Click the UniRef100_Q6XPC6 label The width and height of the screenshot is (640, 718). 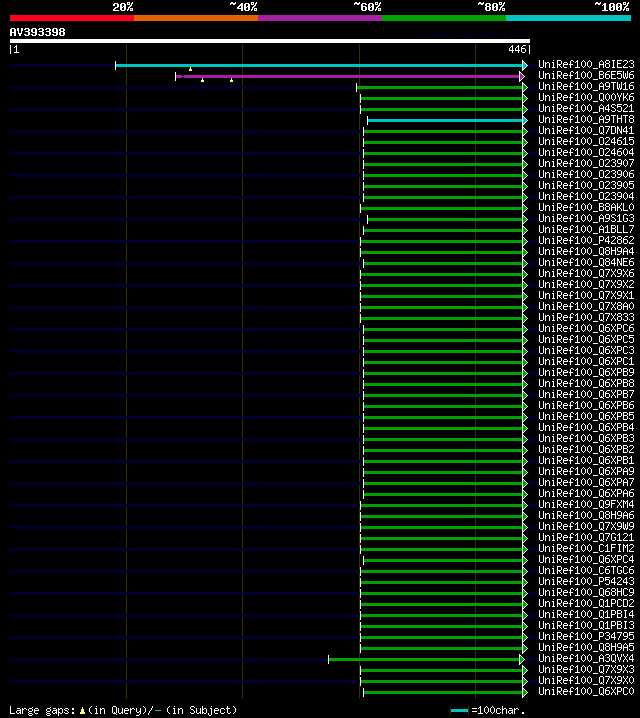(586, 328)
